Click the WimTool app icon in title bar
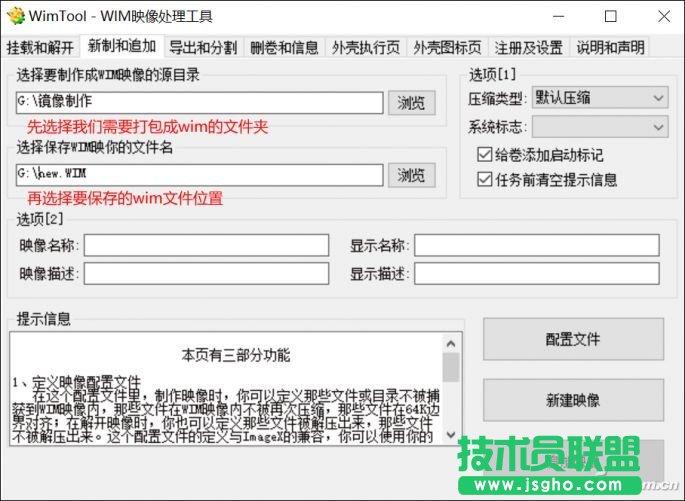 click(x=15, y=16)
